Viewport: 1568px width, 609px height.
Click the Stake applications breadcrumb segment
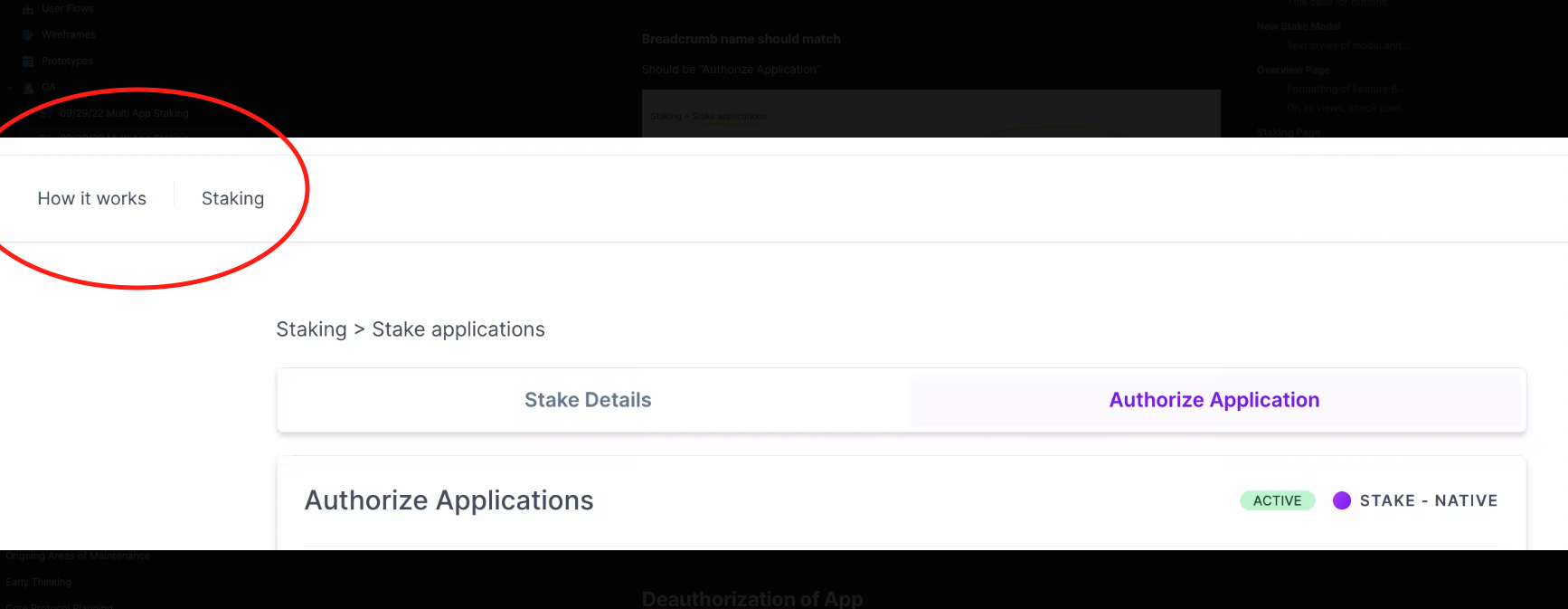tap(458, 329)
